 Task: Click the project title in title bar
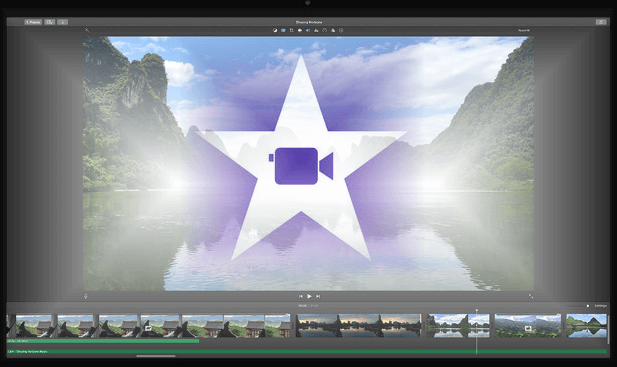pos(309,22)
